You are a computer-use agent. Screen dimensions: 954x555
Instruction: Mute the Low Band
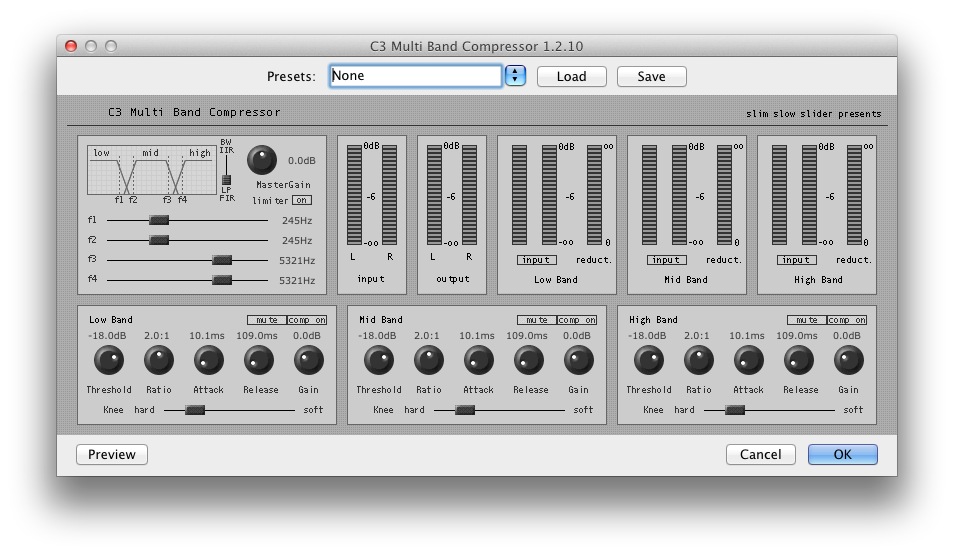(265, 320)
